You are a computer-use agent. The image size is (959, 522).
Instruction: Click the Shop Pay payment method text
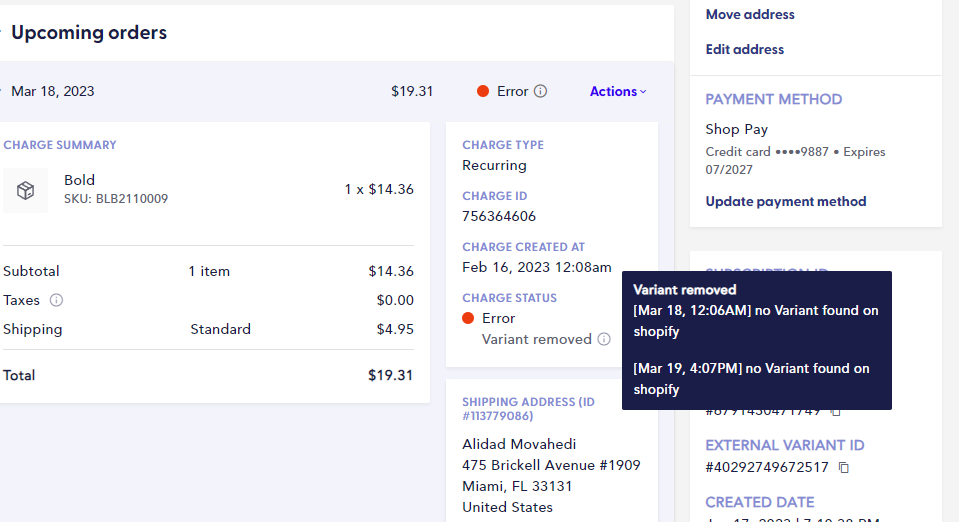coord(736,129)
